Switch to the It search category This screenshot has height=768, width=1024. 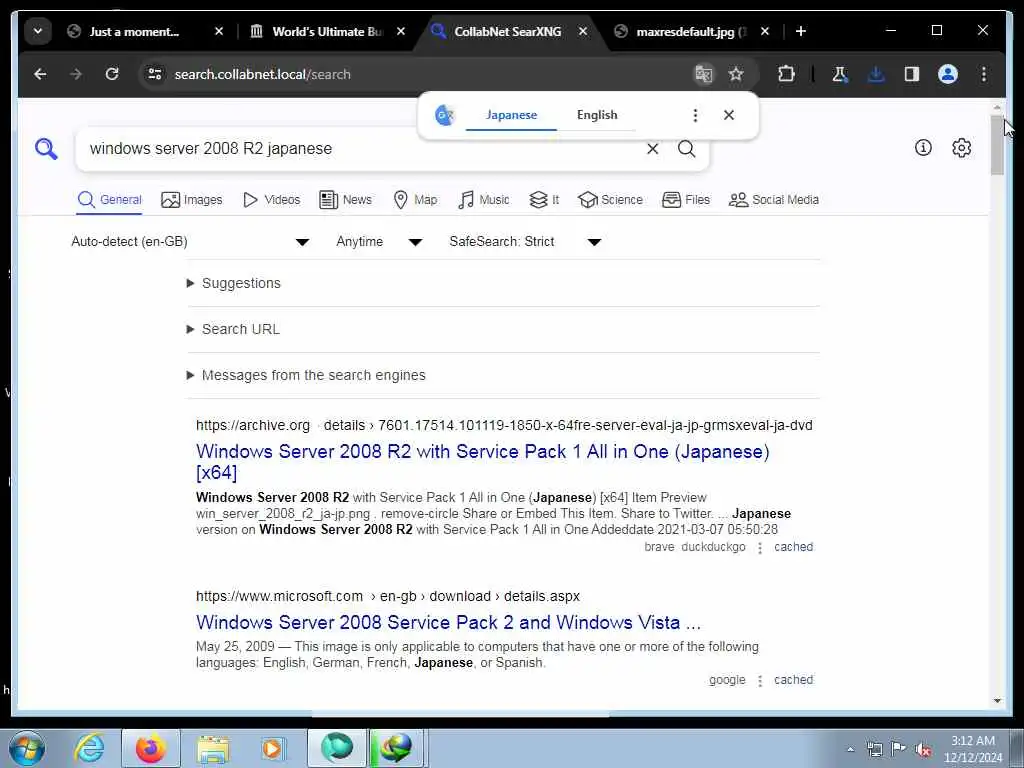pos(544,200)
